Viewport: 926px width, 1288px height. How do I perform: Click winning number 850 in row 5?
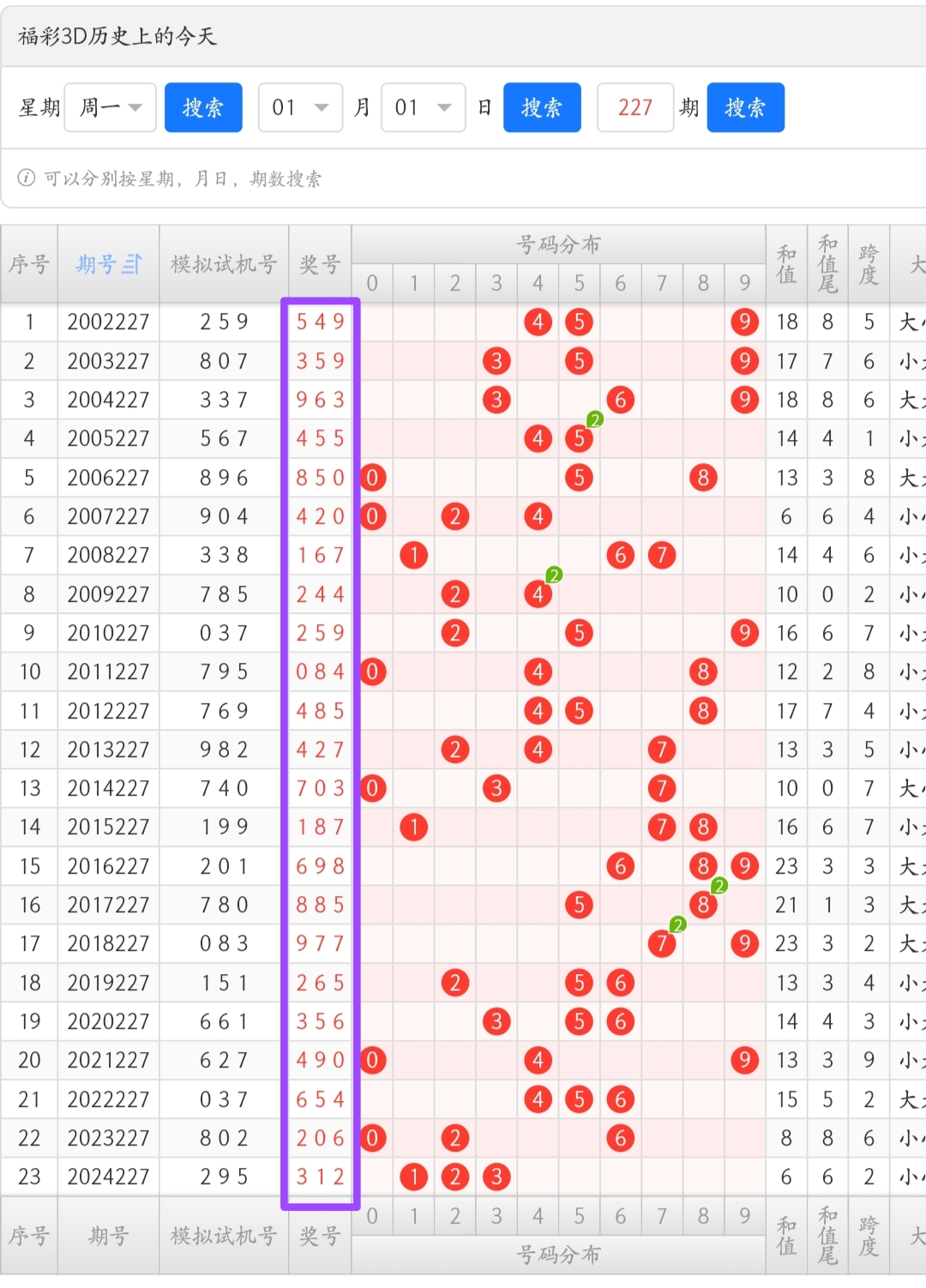[x=320, y=478]
